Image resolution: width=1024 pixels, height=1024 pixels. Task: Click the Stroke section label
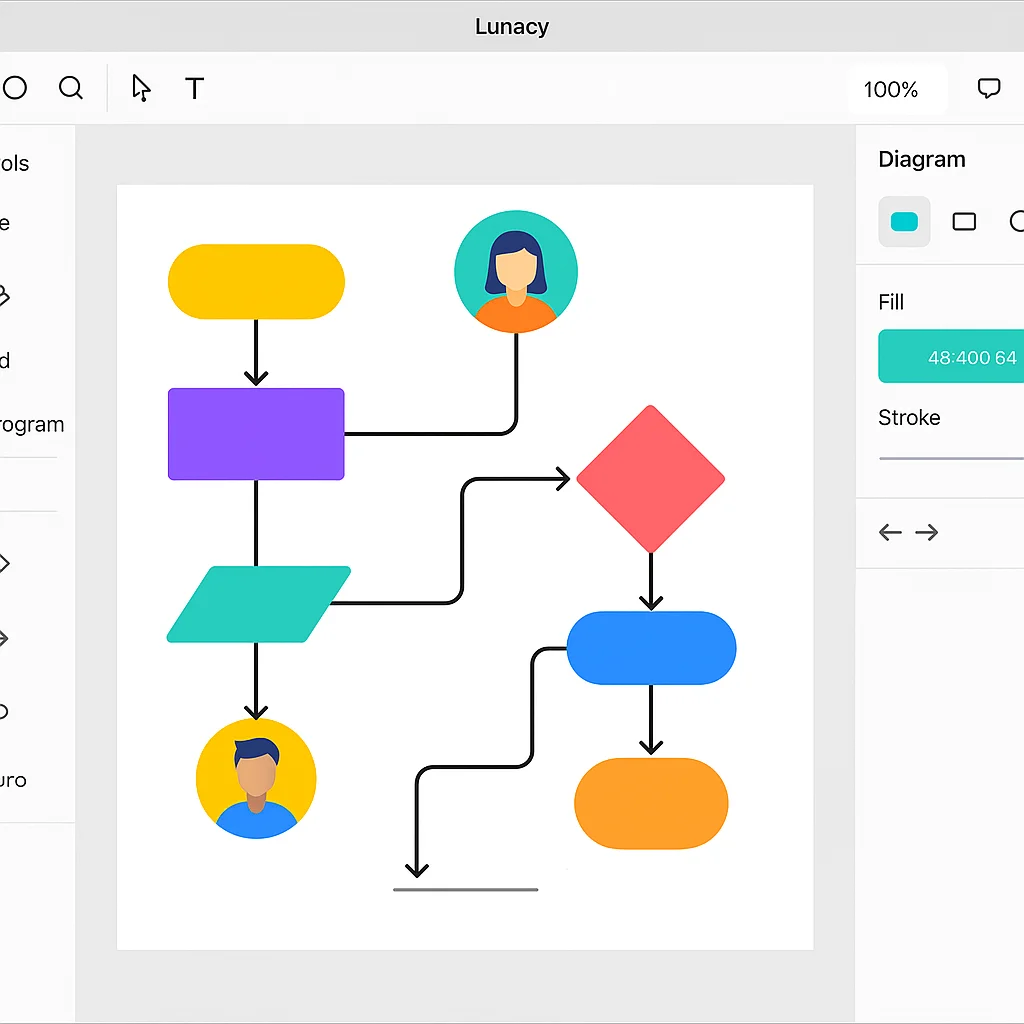pos(909,418)
